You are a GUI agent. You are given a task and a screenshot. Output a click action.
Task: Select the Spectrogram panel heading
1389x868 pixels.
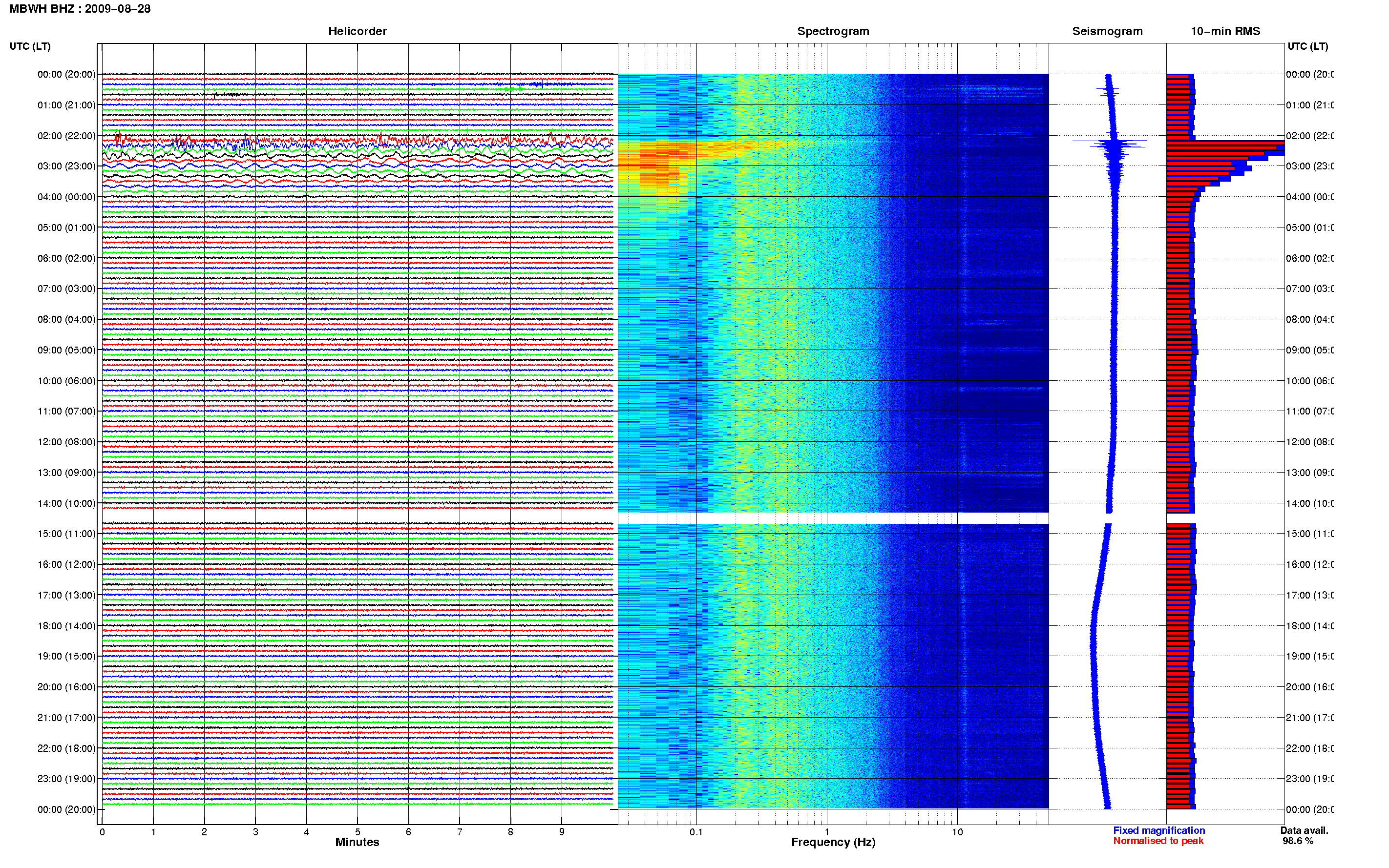click(x=833, y=31)
